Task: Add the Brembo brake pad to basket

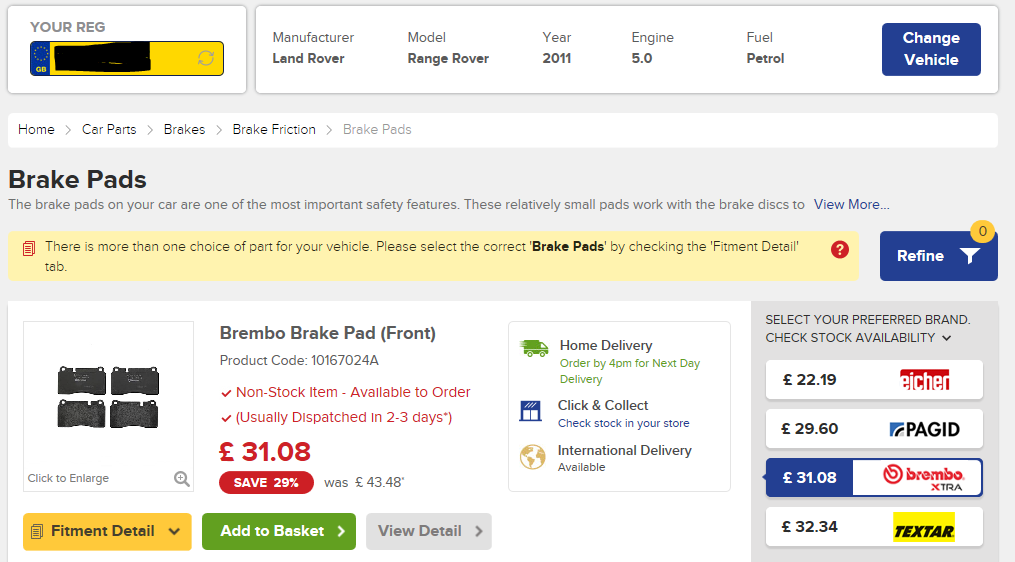Action: coord(279,532)
